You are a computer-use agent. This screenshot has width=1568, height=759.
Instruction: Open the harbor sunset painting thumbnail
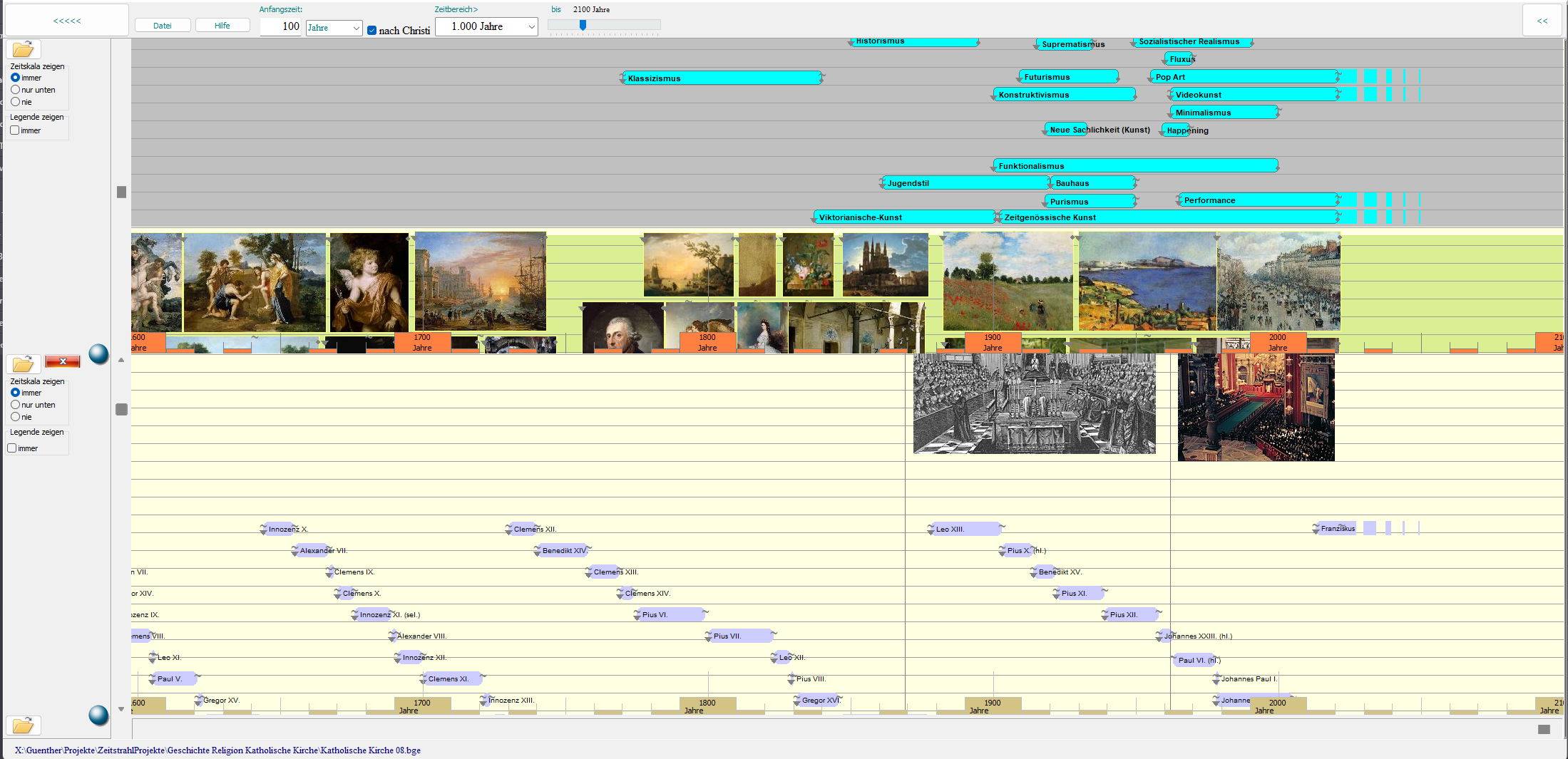pyautogui.click(x=481, y=281)
